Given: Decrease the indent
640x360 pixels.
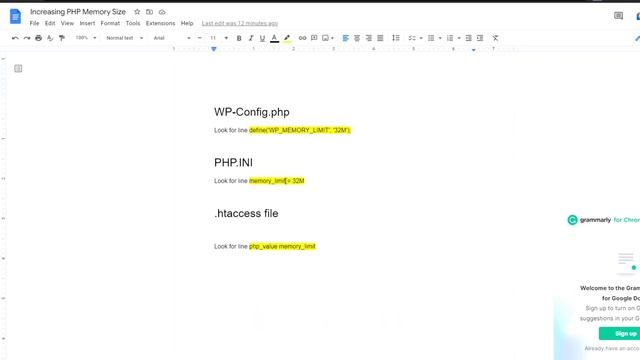Looking at the screenshot, I should 468,38.
